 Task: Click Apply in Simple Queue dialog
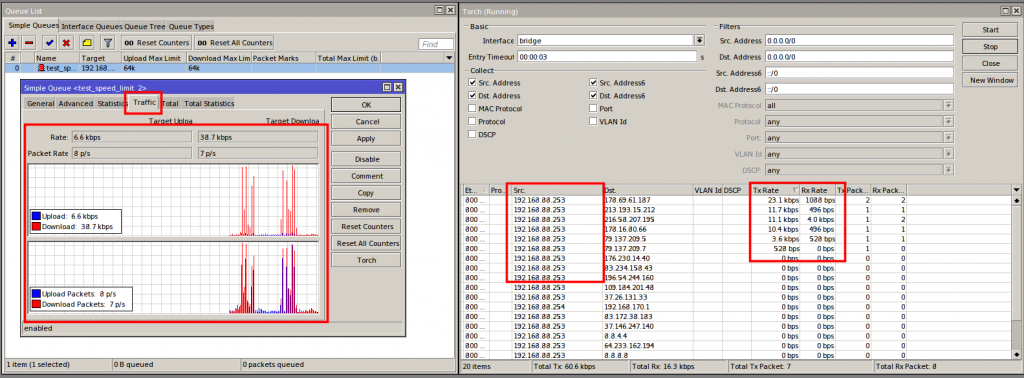pyautogui.click(x=366, y=138)
